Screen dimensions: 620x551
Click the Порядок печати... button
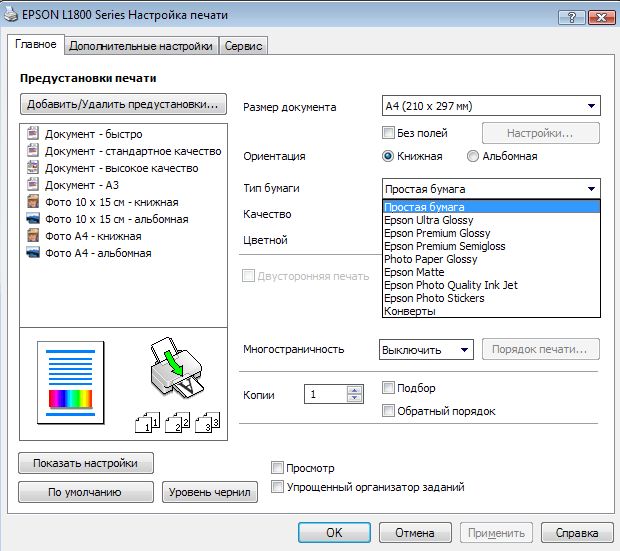541,349
